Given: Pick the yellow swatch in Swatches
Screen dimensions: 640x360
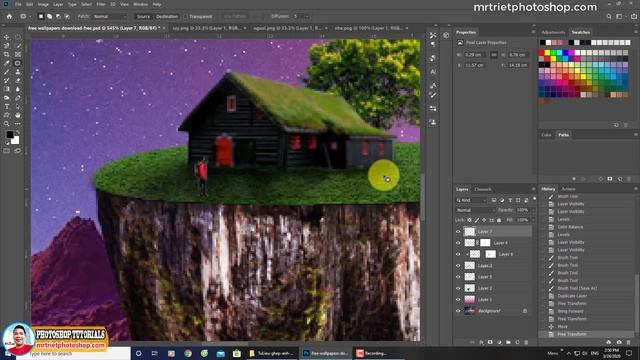Looking at the screenshot, I should [x=547, y=53].
